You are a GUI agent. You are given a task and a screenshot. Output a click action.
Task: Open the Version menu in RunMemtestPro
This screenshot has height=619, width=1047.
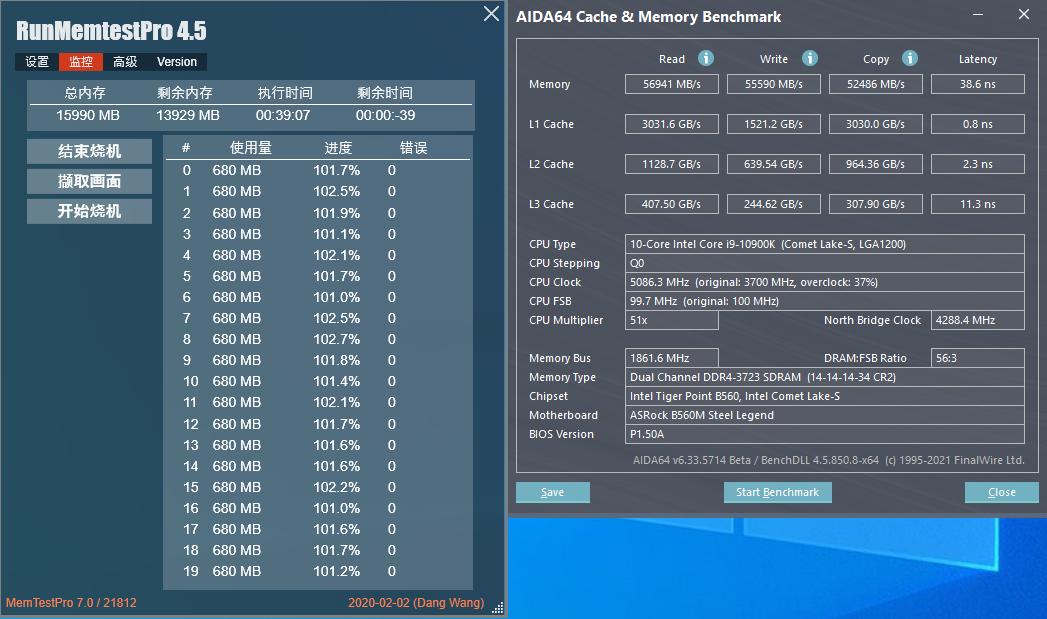tap(176, 61)
